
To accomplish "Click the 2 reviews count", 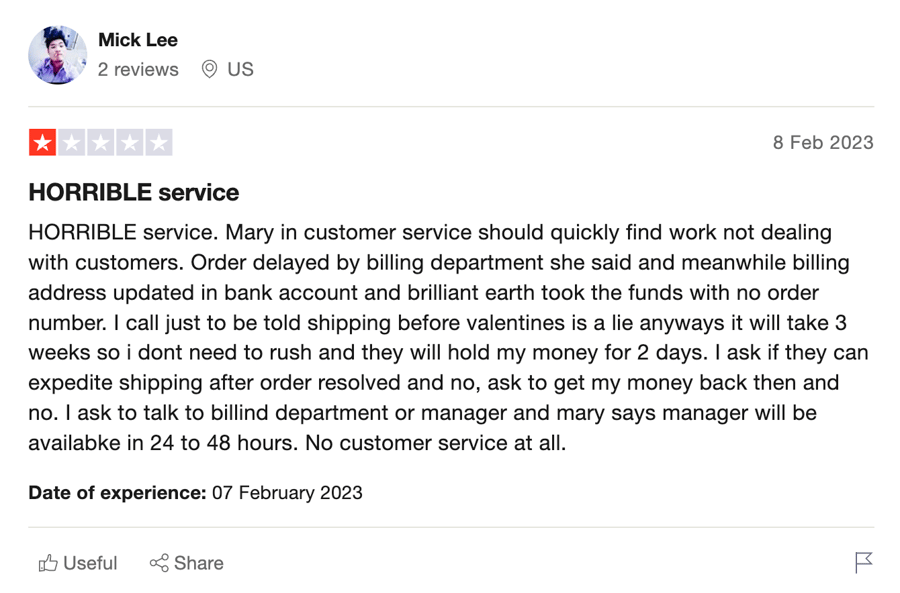I will (x=138, y=69).
